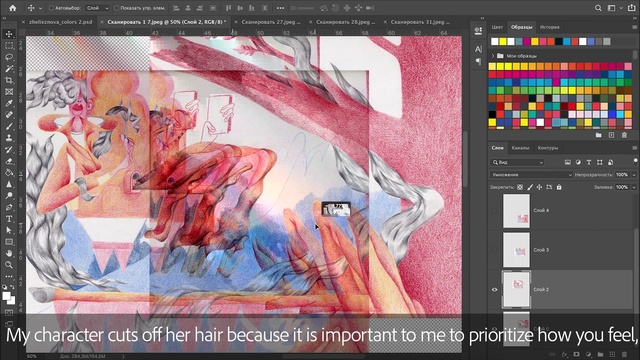
Task: Click the Home icon
Action: coord(13,8)
